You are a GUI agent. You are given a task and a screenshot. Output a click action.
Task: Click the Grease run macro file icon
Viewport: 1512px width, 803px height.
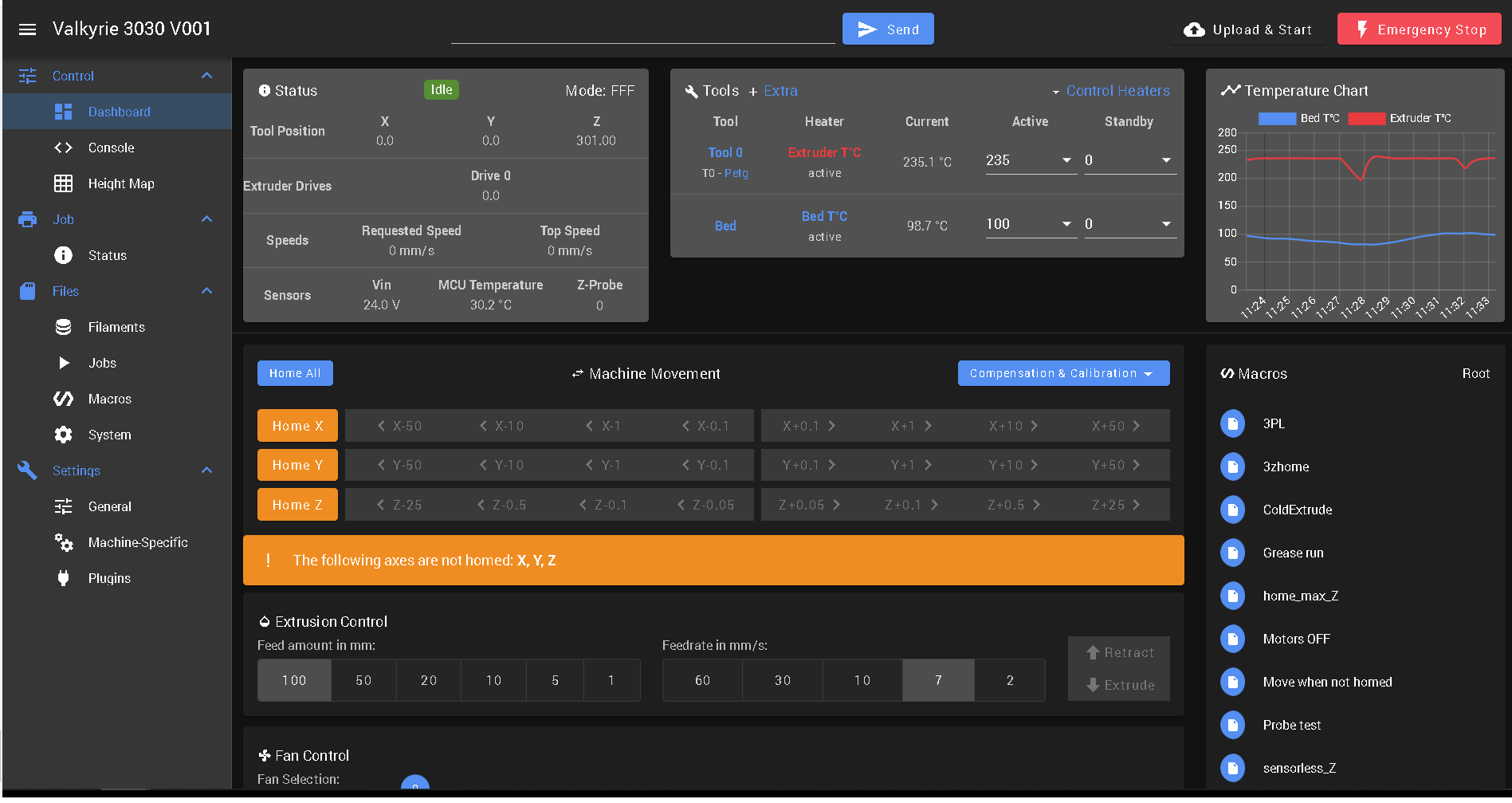[1232, 553]
